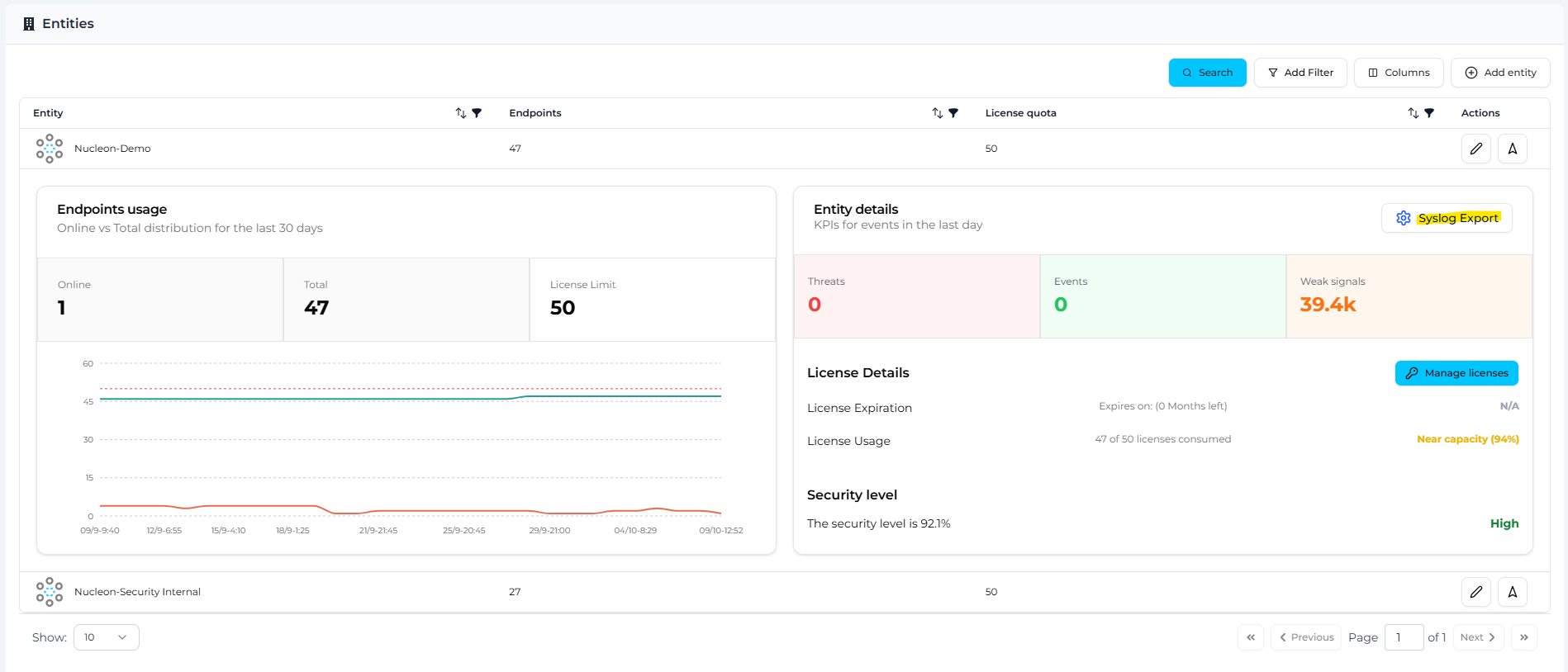The height and width of the screenshot is (672, 1568).
Task: Sort the Endpoints column
Action: (937, 113)
